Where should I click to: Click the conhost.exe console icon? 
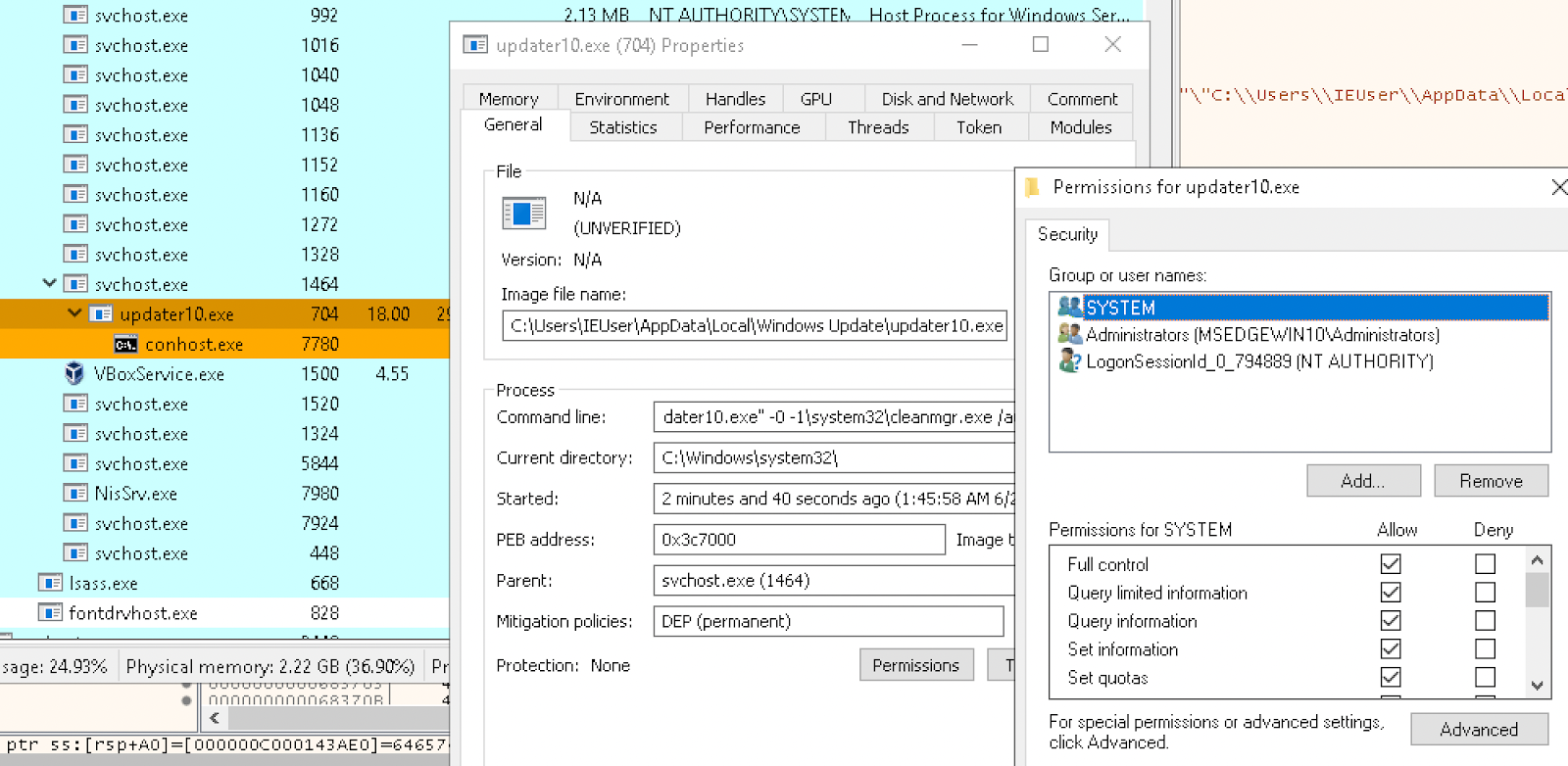(125, 344)
